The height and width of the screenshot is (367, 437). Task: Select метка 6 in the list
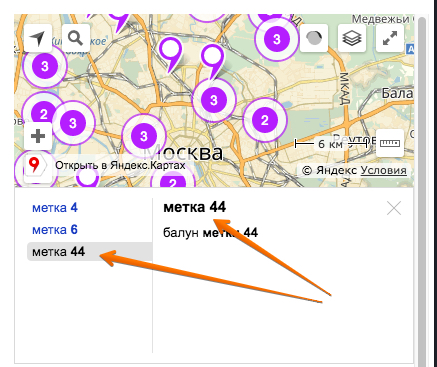(x=55, y=230)
